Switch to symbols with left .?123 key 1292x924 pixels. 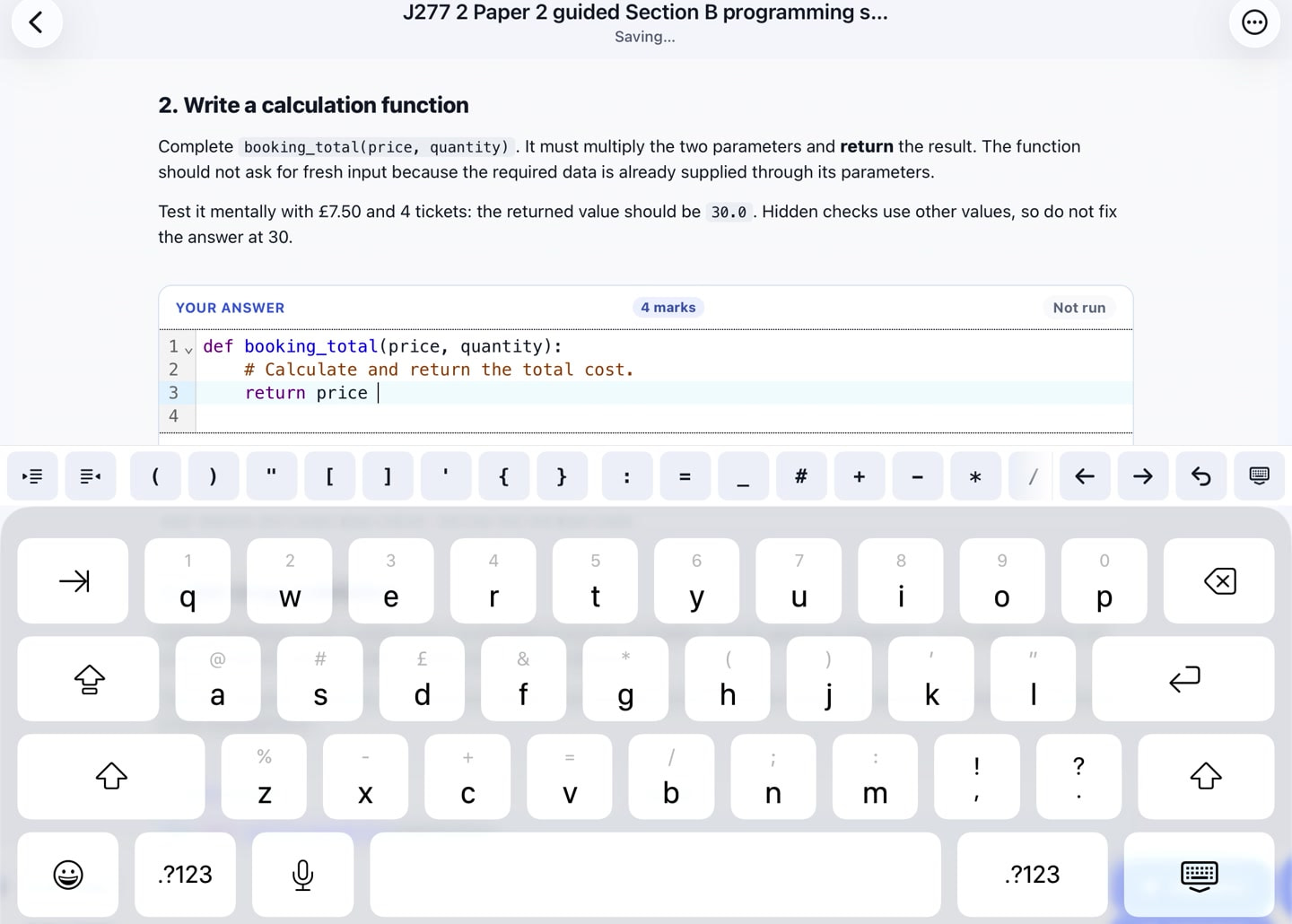[x=186, y=875]
